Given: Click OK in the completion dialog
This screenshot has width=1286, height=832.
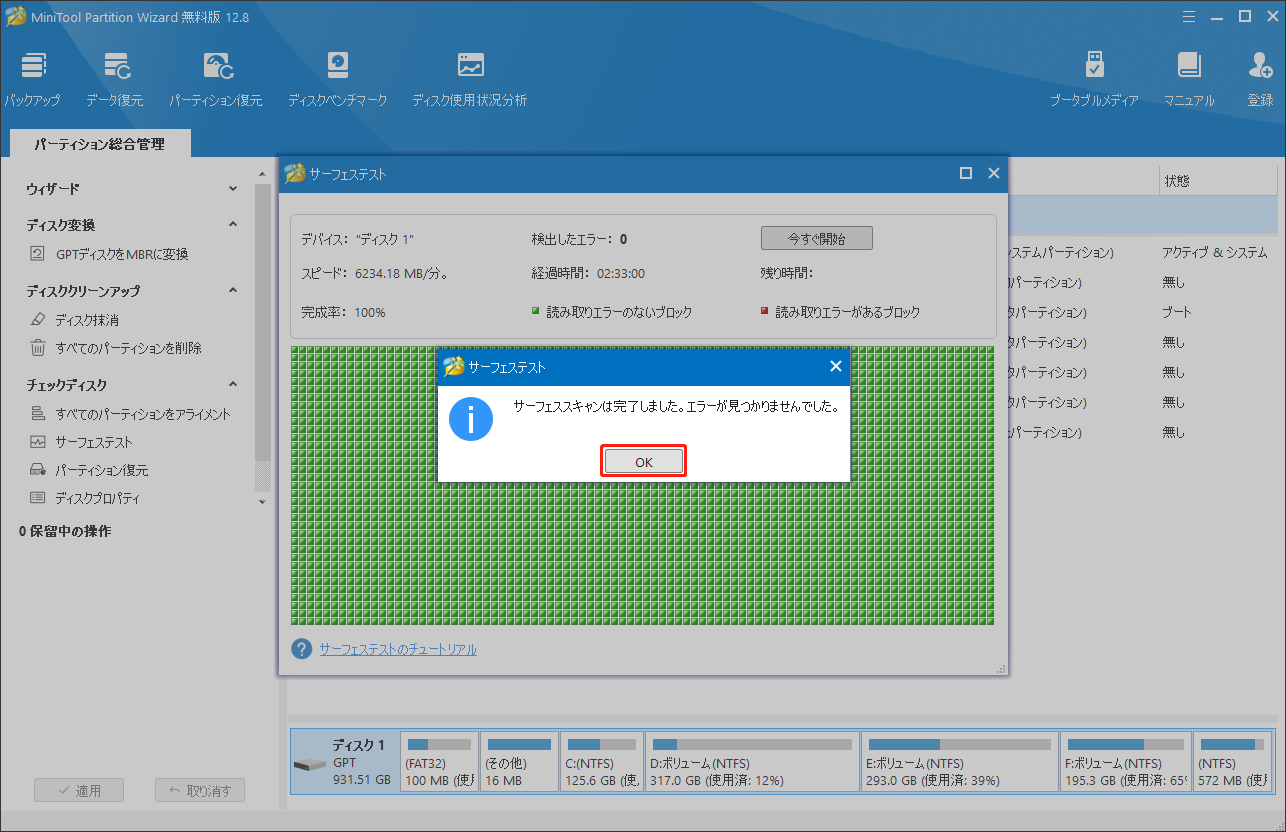Looking at the screenshot, I should click(643, 461).
